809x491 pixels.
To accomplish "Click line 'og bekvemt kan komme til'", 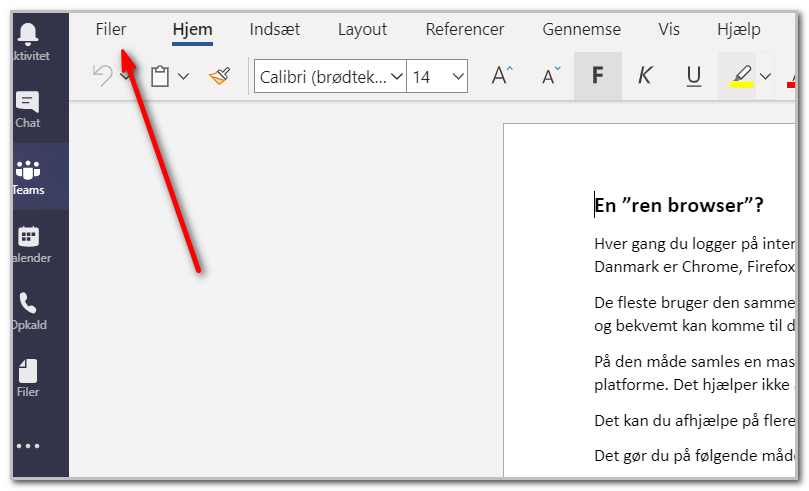I will [x=694, y=325].
